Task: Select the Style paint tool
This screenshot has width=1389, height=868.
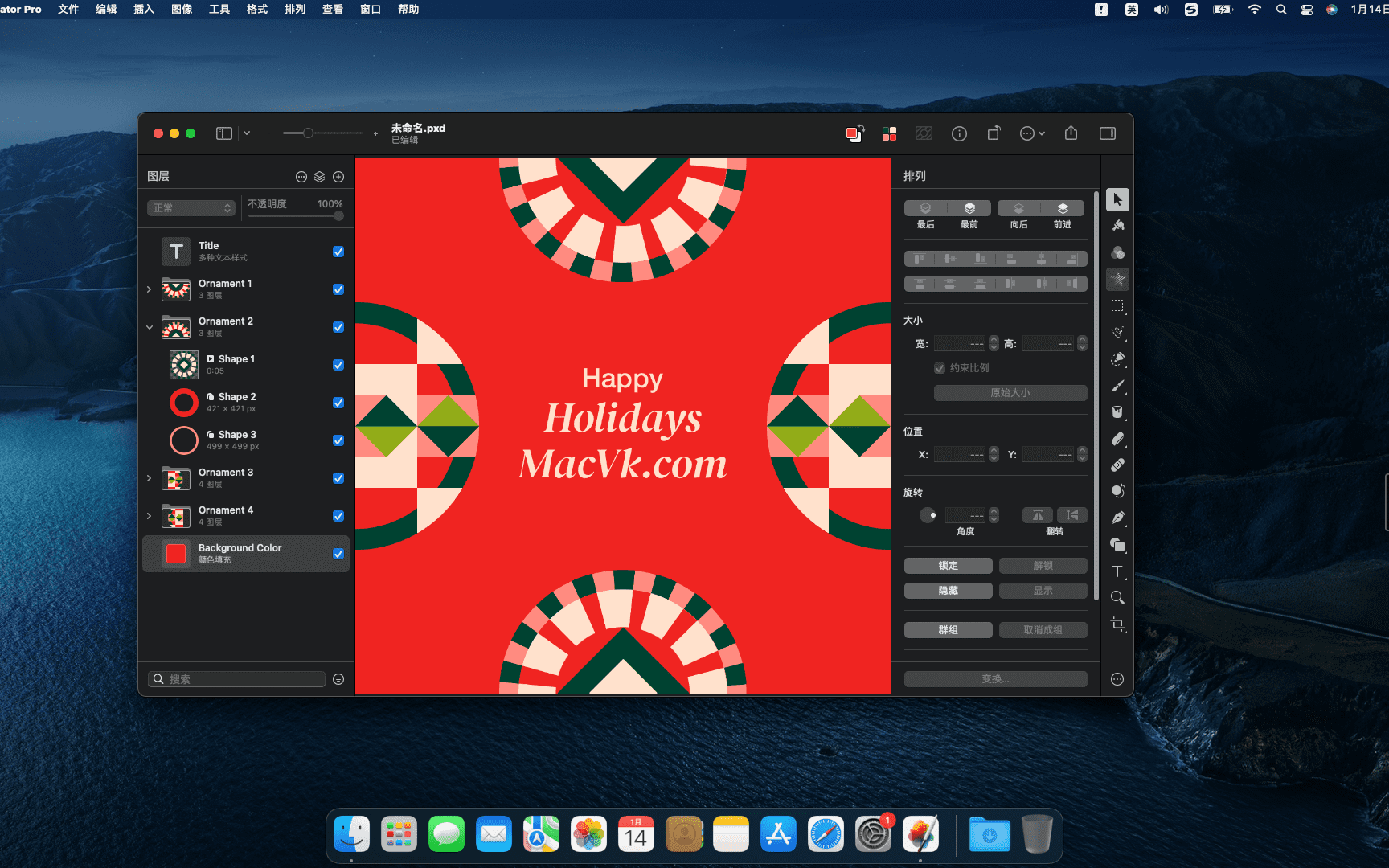Action: (x=1117, y=226)
